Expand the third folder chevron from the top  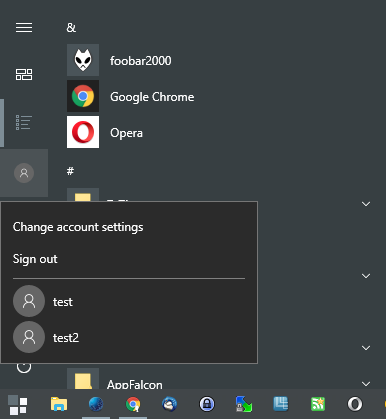pyautogui.click(x=366, y=348)
